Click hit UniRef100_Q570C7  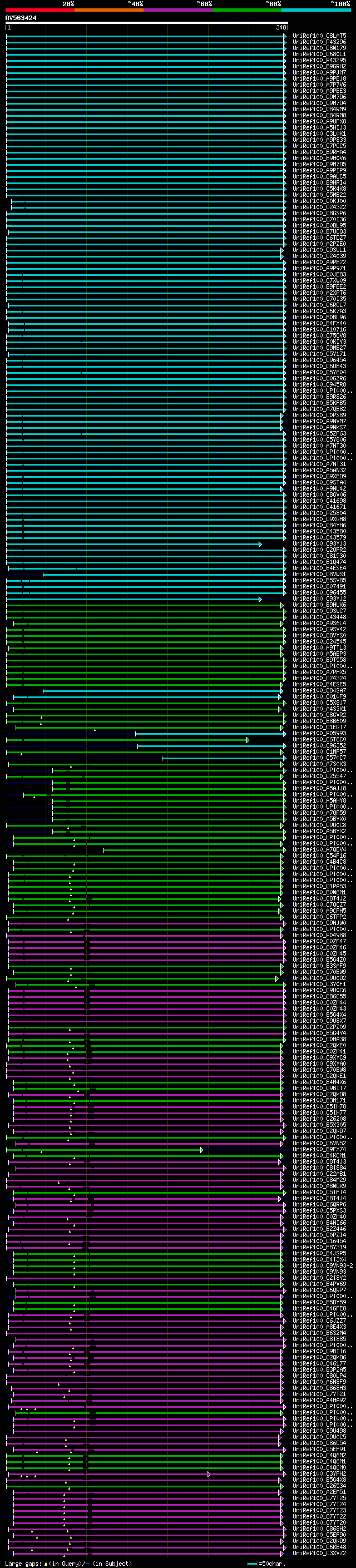coord(319,758)
